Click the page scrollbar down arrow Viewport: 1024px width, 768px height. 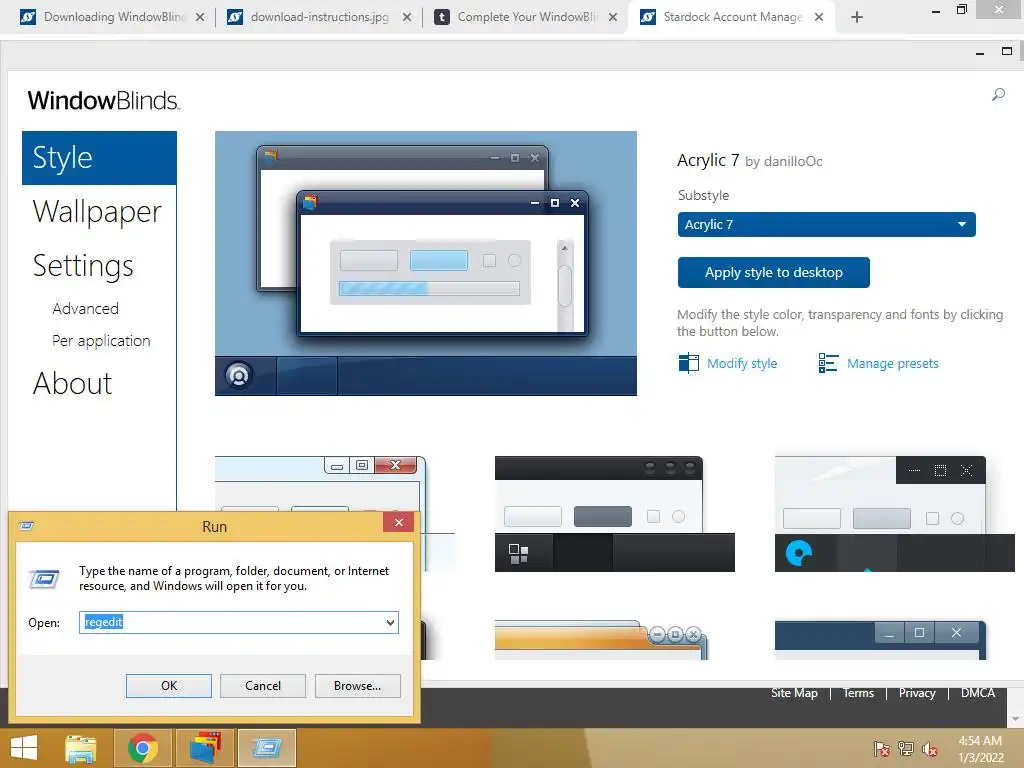[1016, 720]
